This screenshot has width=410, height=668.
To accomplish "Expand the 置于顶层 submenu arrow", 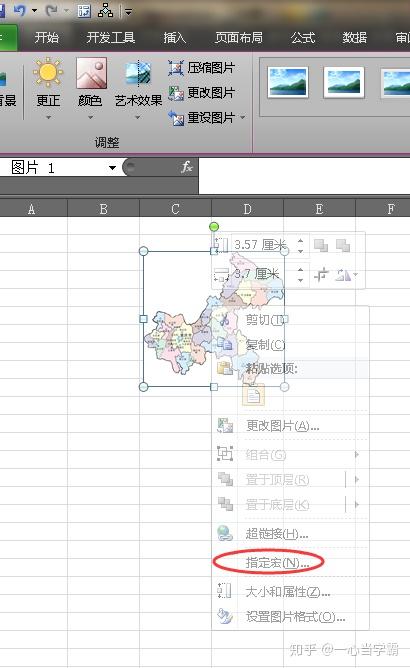I will [x=357, y=480].
